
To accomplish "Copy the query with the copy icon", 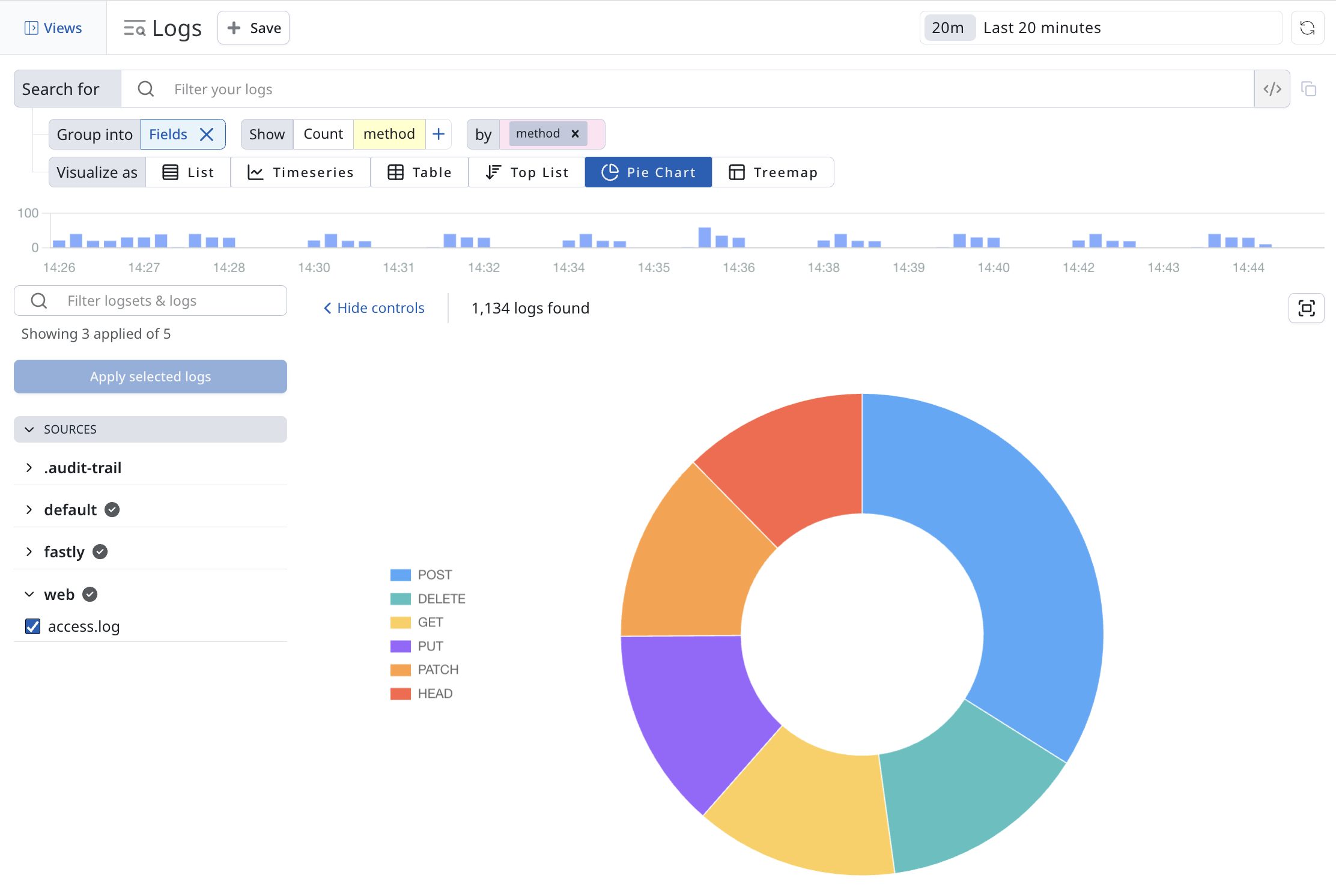I will (1308, 89).
